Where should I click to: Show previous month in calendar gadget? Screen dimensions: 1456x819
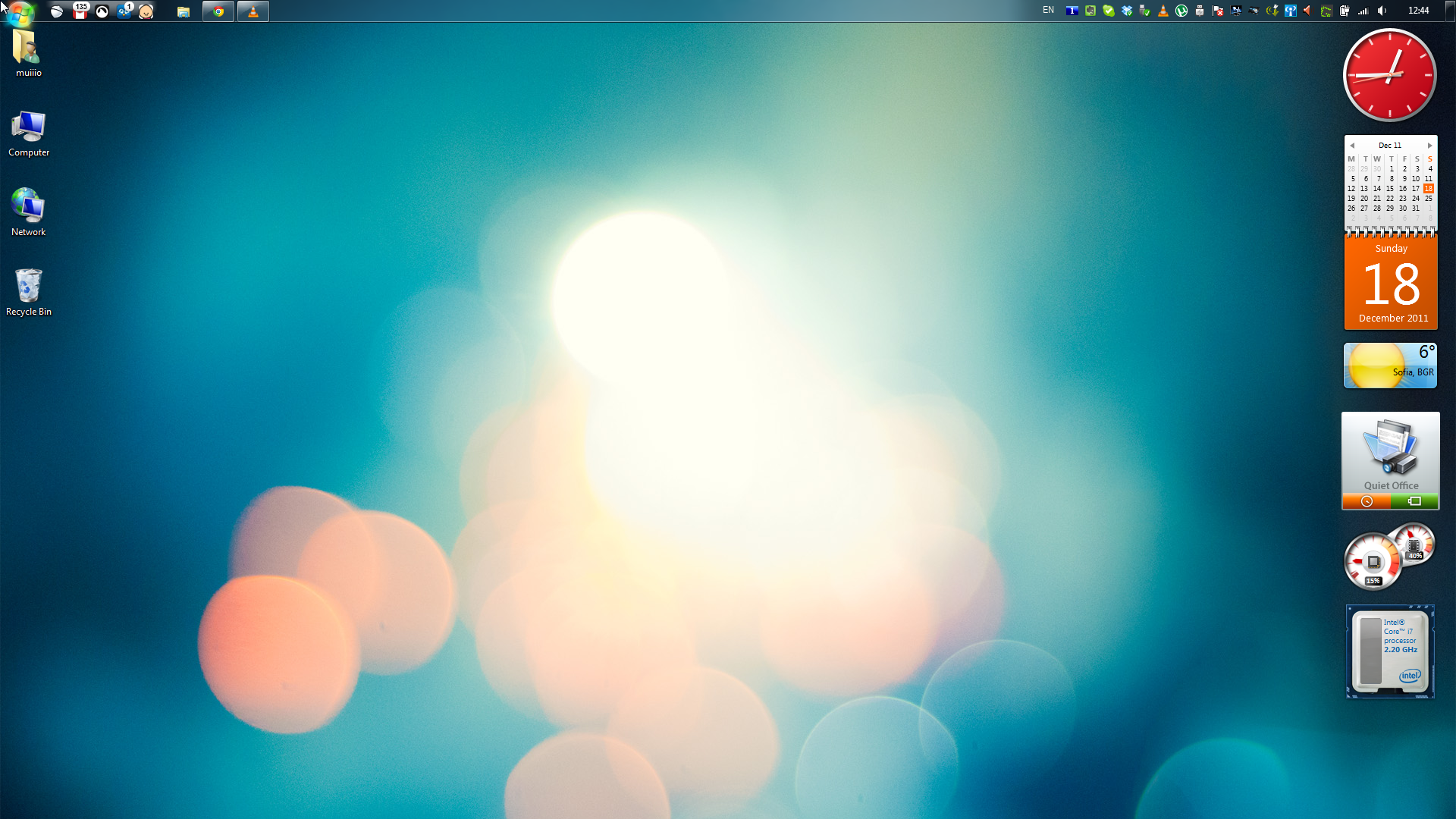click(1352, 146)
